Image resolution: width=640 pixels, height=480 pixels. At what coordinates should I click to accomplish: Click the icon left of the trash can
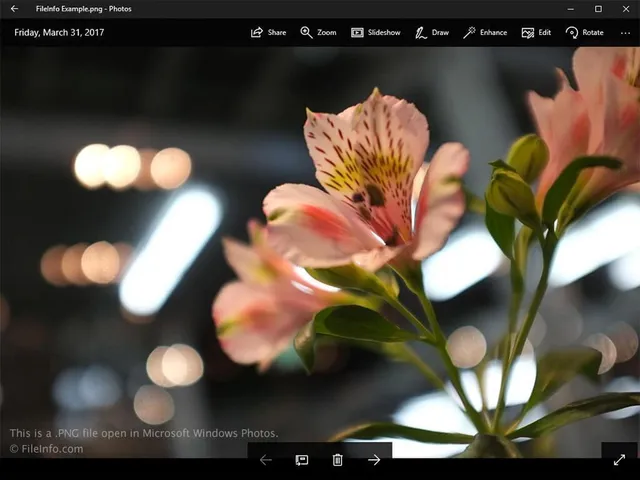pos(301,460)
